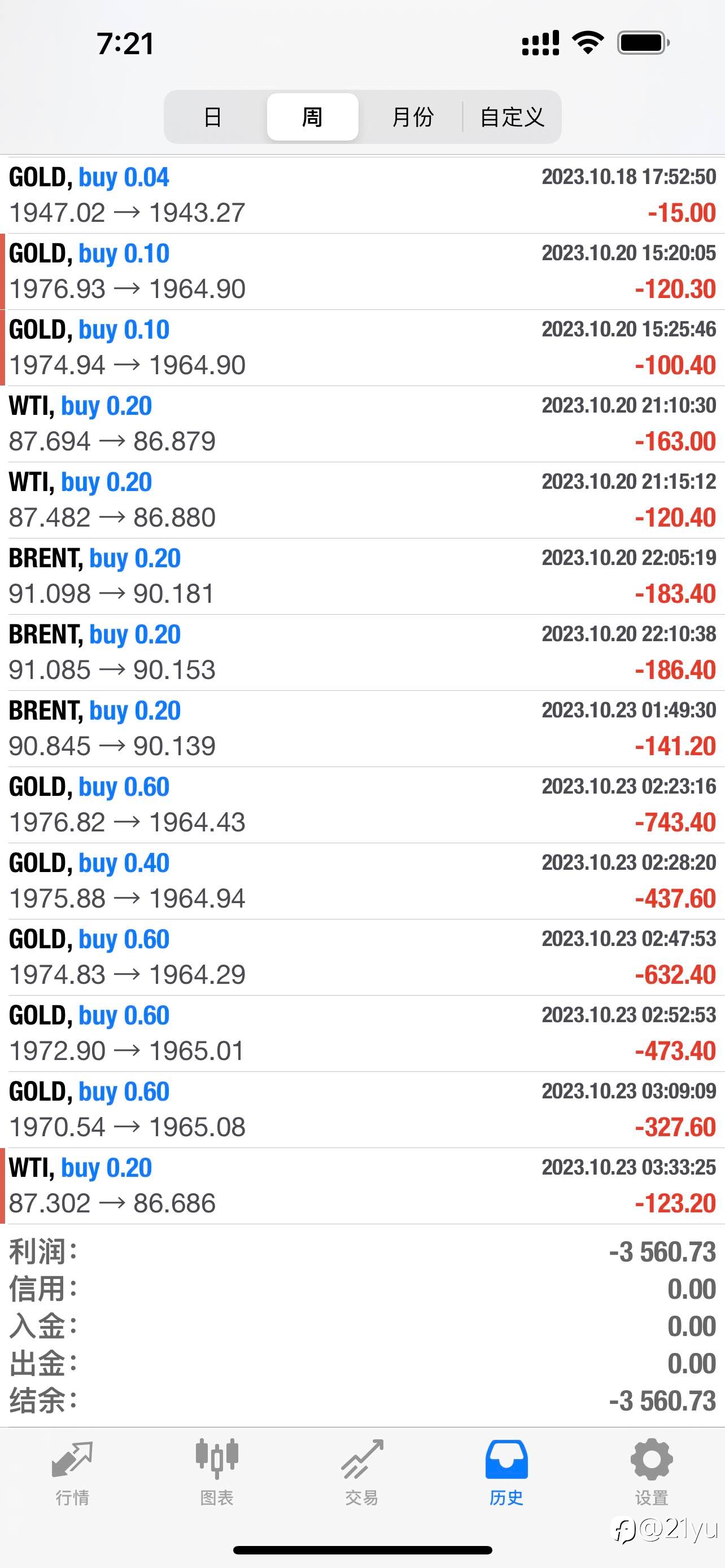Select GOLD buy 0.60 trade losing -743.40
The width and height of the screenshot is (725, 1568).
pyautogui.click(x=362, y=805)
